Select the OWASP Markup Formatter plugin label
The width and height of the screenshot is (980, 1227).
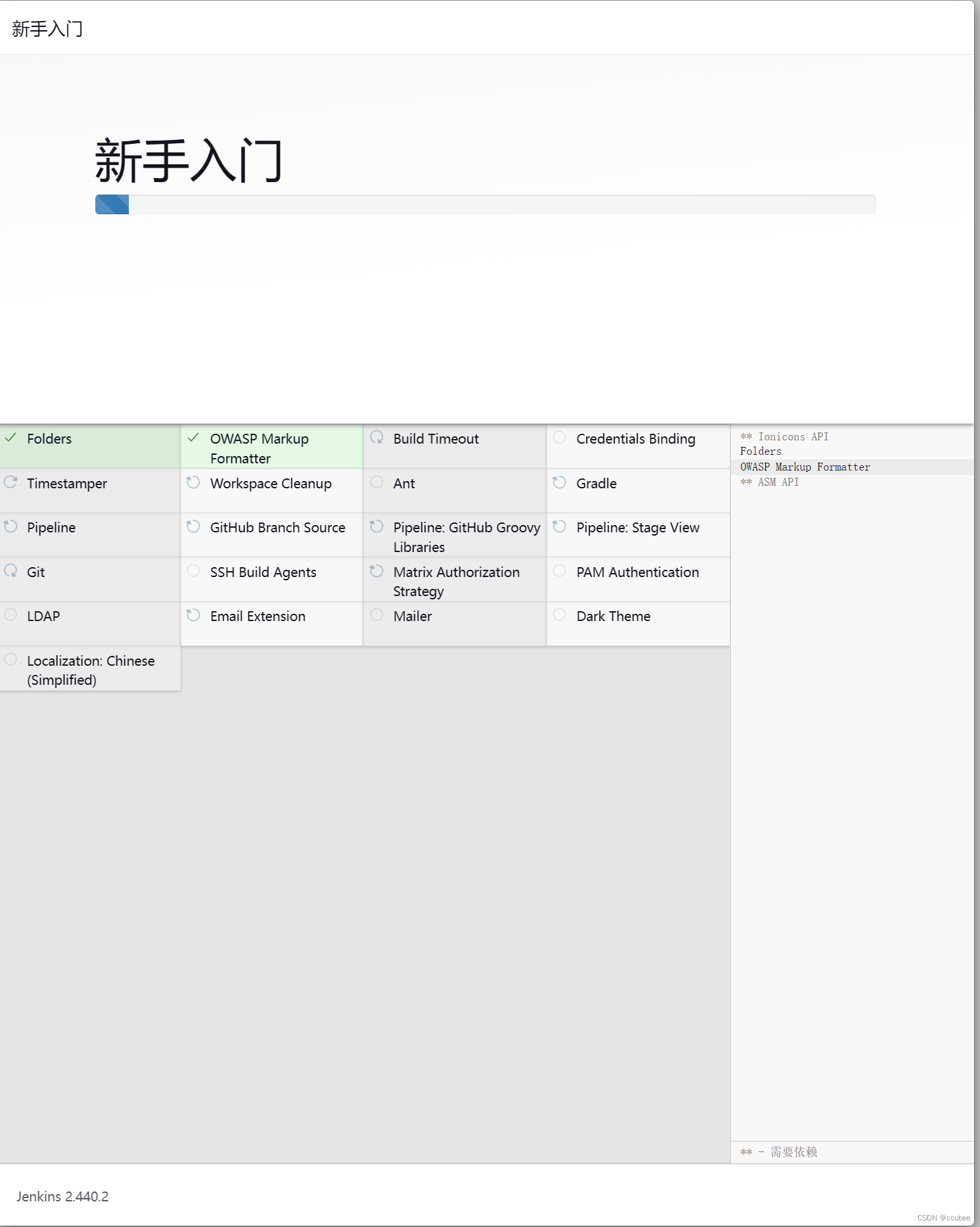(x=259, y=449)
